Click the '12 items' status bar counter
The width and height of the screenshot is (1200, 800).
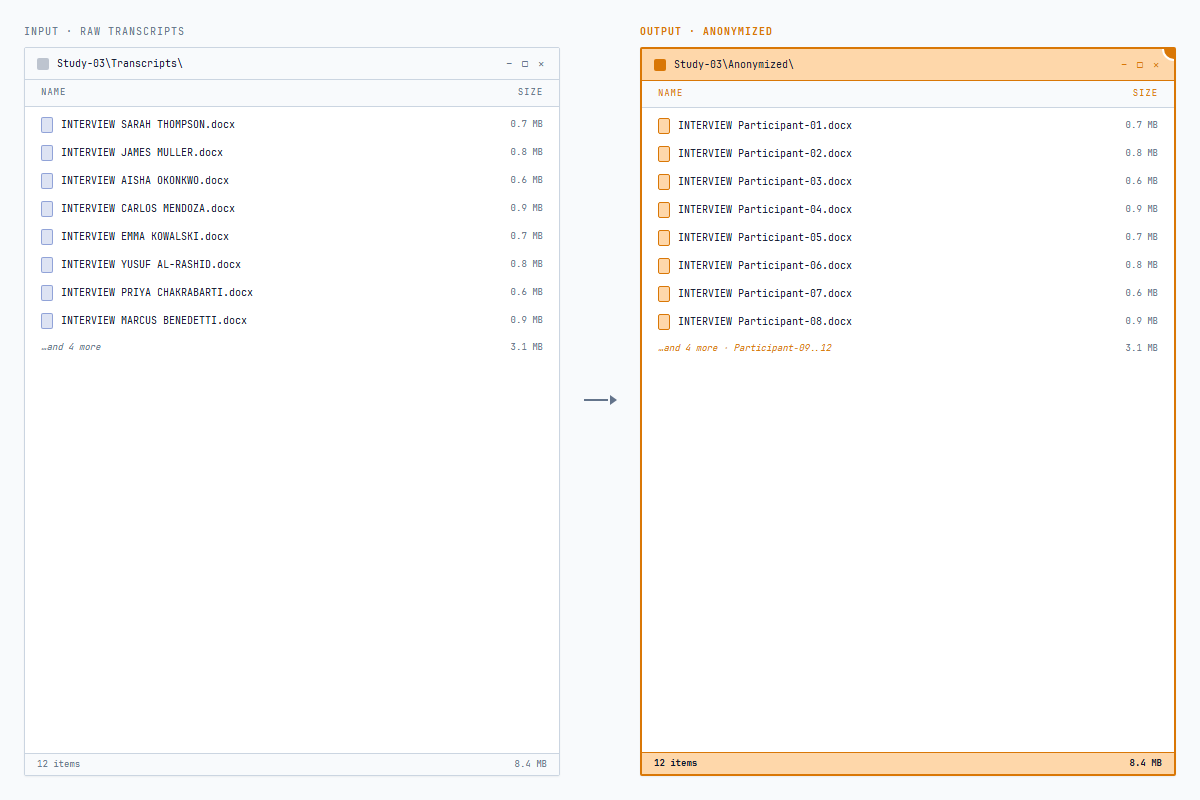(x=57, y=763)
